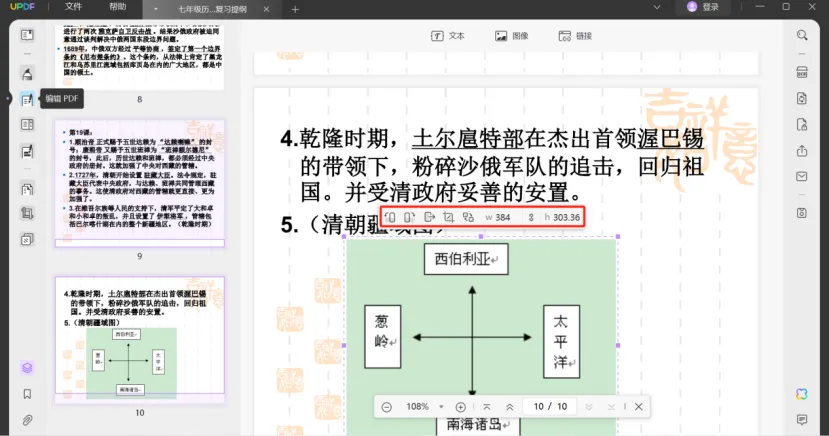Crop the selected image
The image size is (829, 436).
pos(448,217)
